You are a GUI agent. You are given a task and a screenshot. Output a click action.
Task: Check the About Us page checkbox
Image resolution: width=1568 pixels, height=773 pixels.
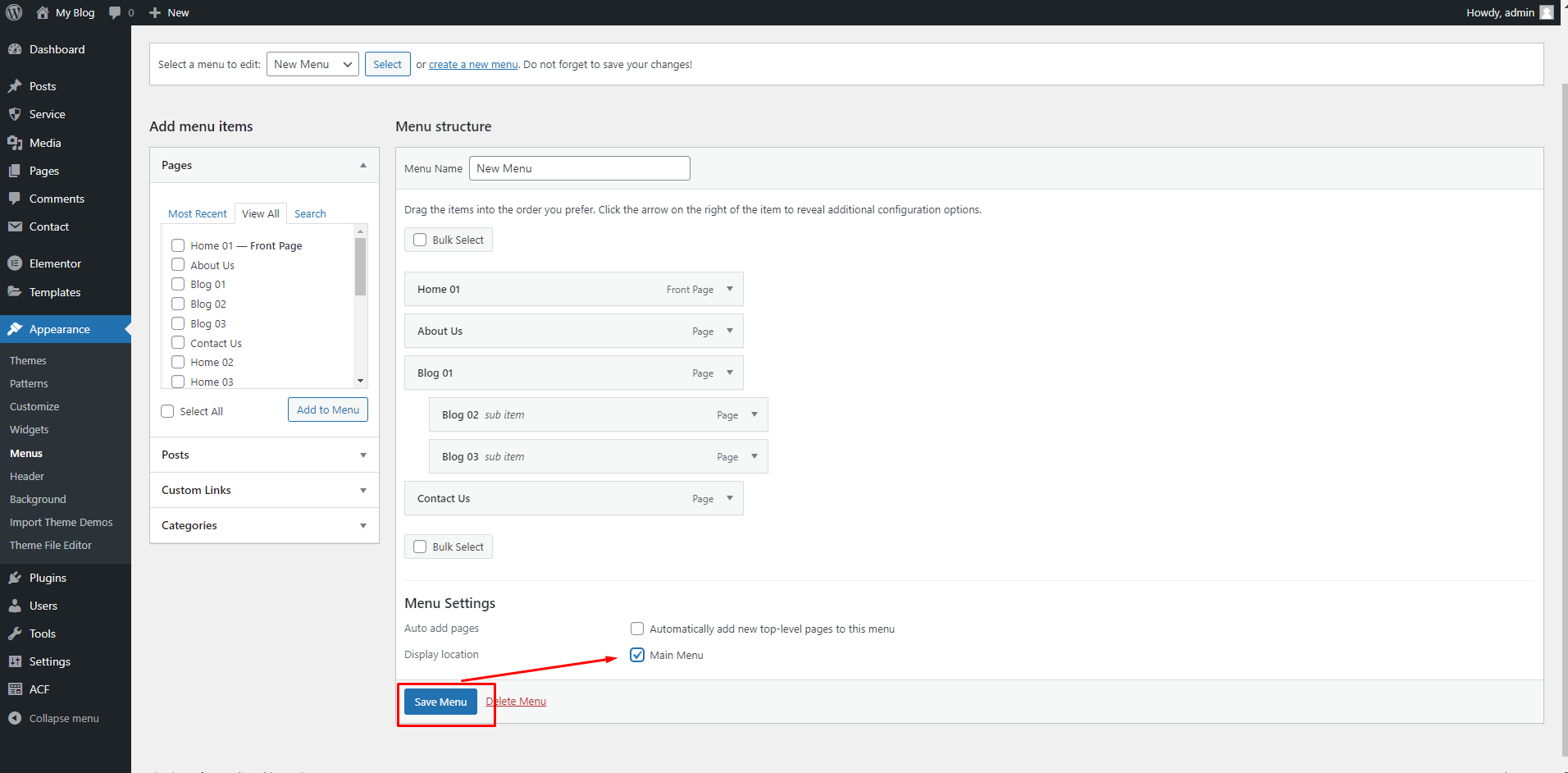point(178,265)
